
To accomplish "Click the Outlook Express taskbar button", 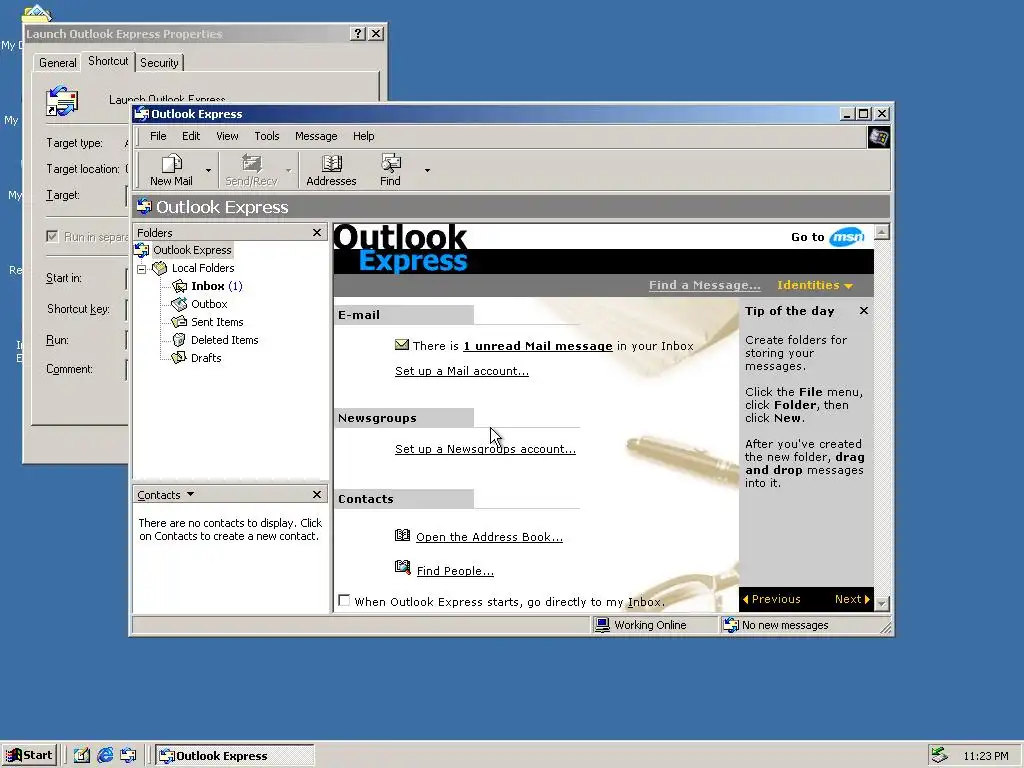I will pos(235,756).
